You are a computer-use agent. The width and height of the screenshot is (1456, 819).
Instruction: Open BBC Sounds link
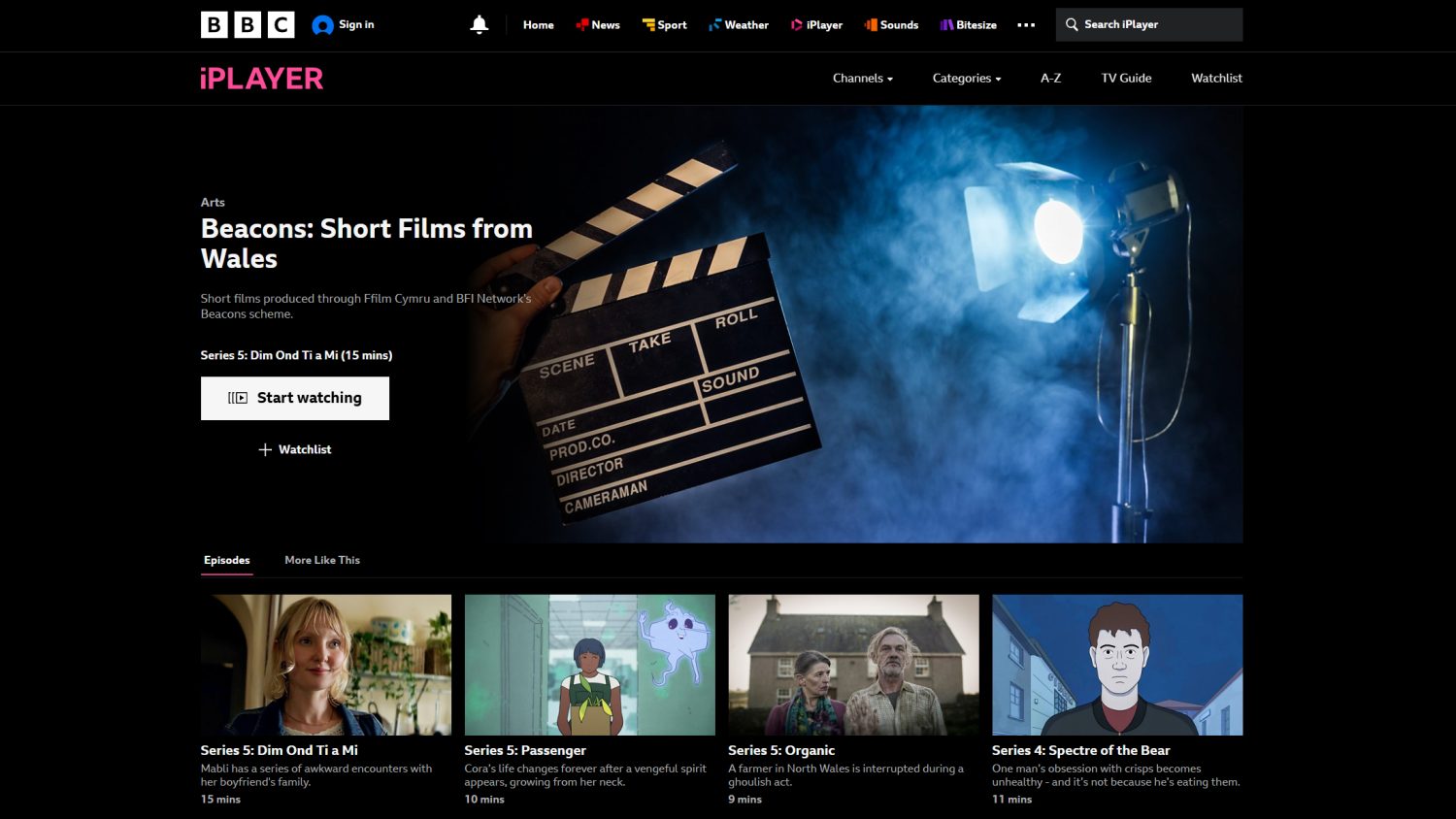[x=891, y=25]
